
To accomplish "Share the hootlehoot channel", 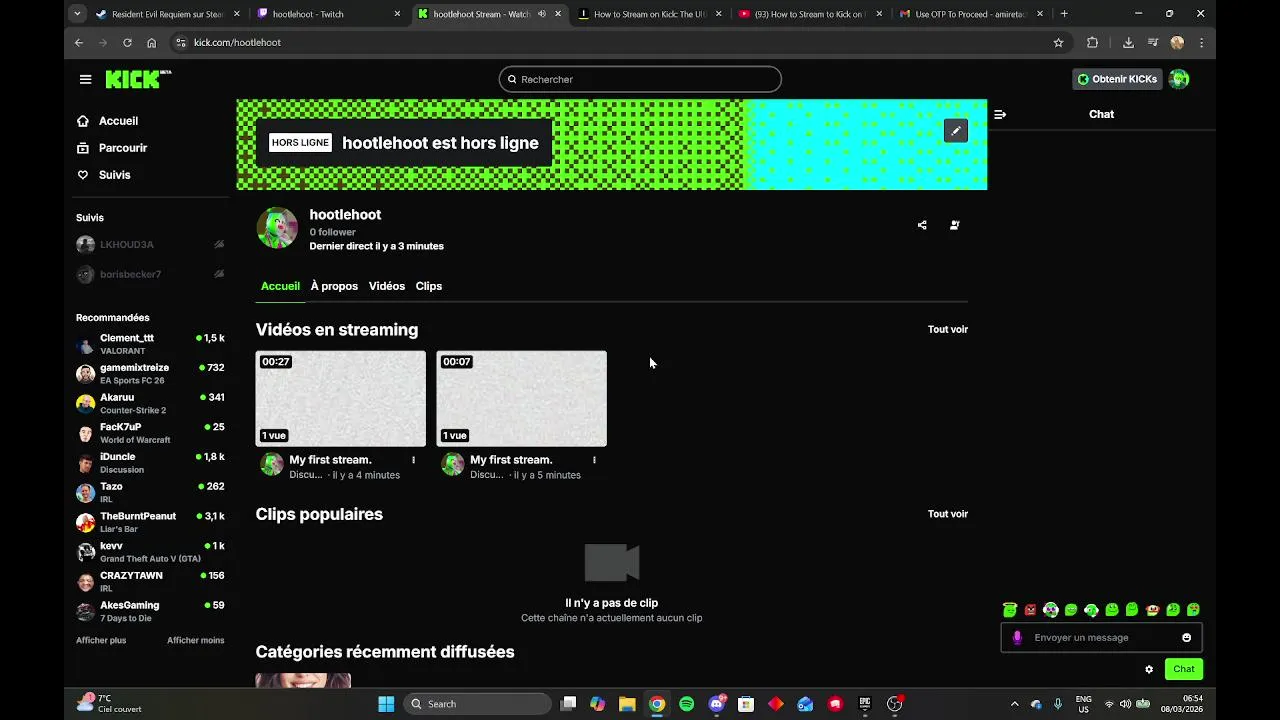I will (x=922, y=225).
